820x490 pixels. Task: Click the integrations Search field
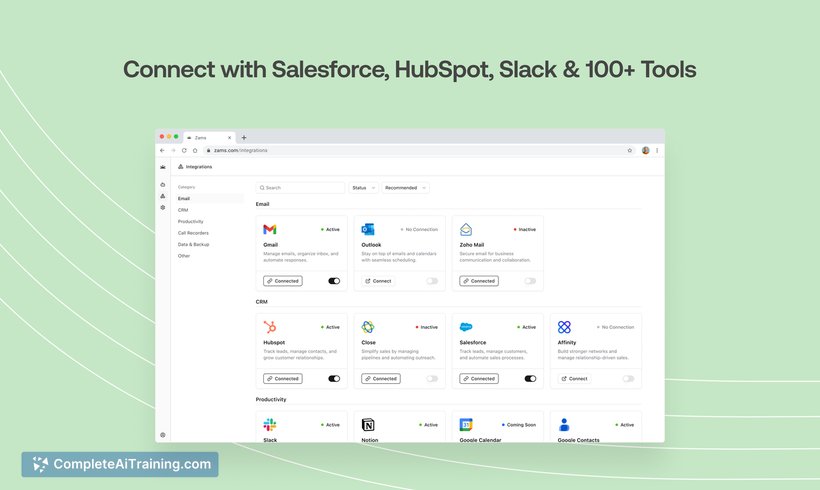tap(300, 188)
